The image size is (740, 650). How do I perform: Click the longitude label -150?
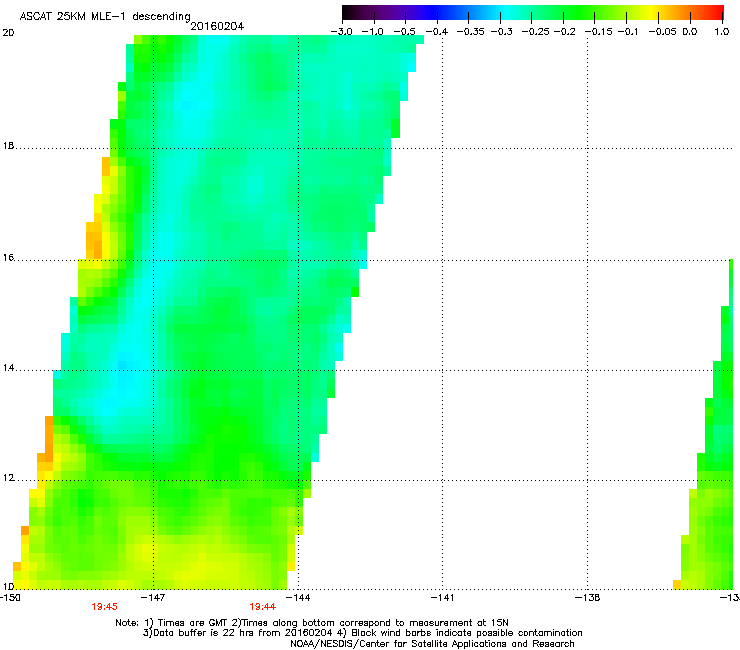coord(10,598)
